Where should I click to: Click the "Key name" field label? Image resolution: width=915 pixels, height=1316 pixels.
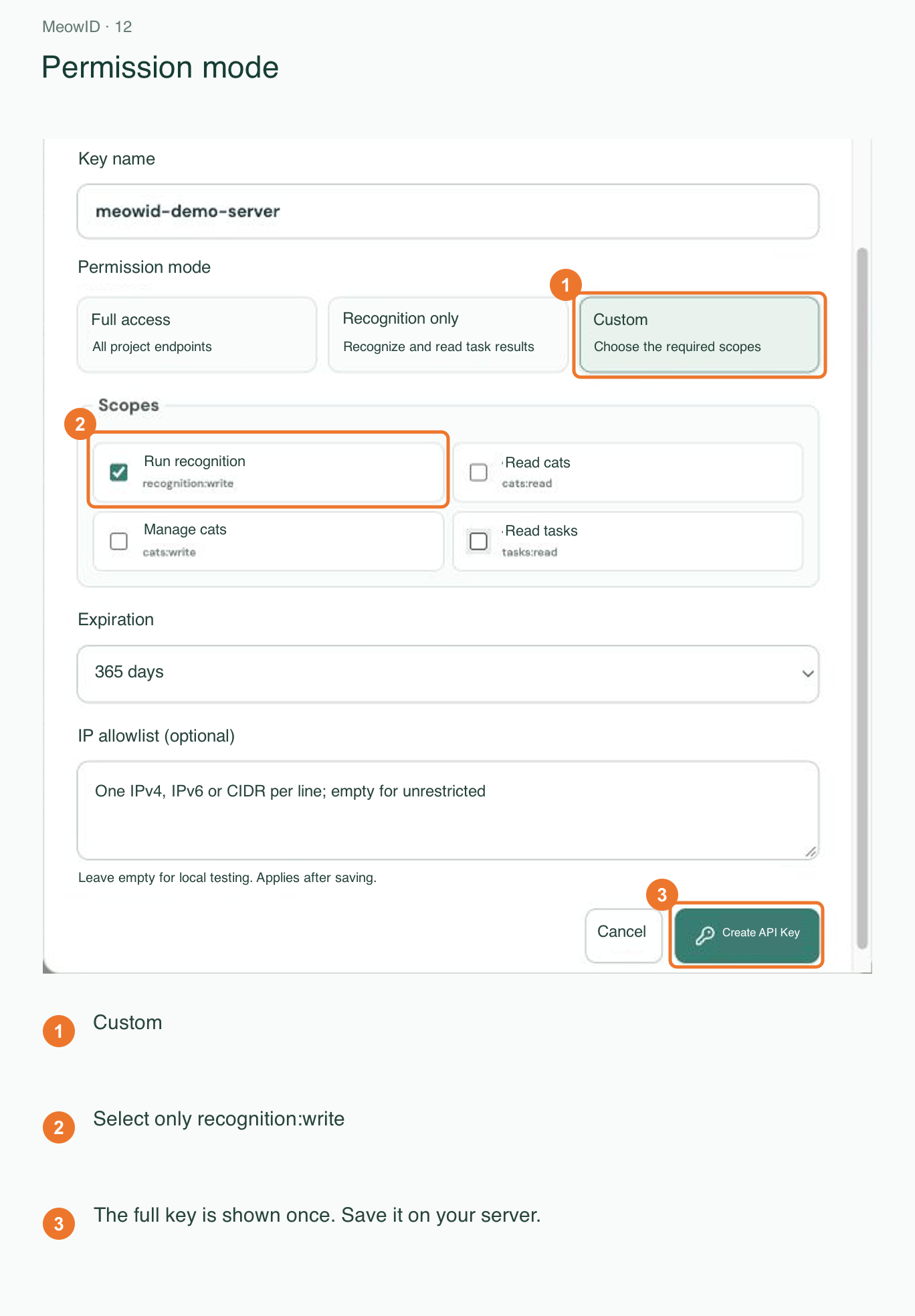coord(116,159)
